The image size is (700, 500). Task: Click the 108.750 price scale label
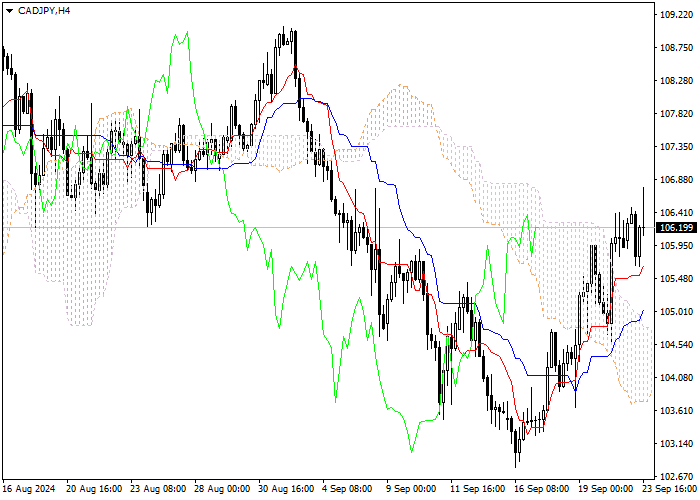point(676,48)
